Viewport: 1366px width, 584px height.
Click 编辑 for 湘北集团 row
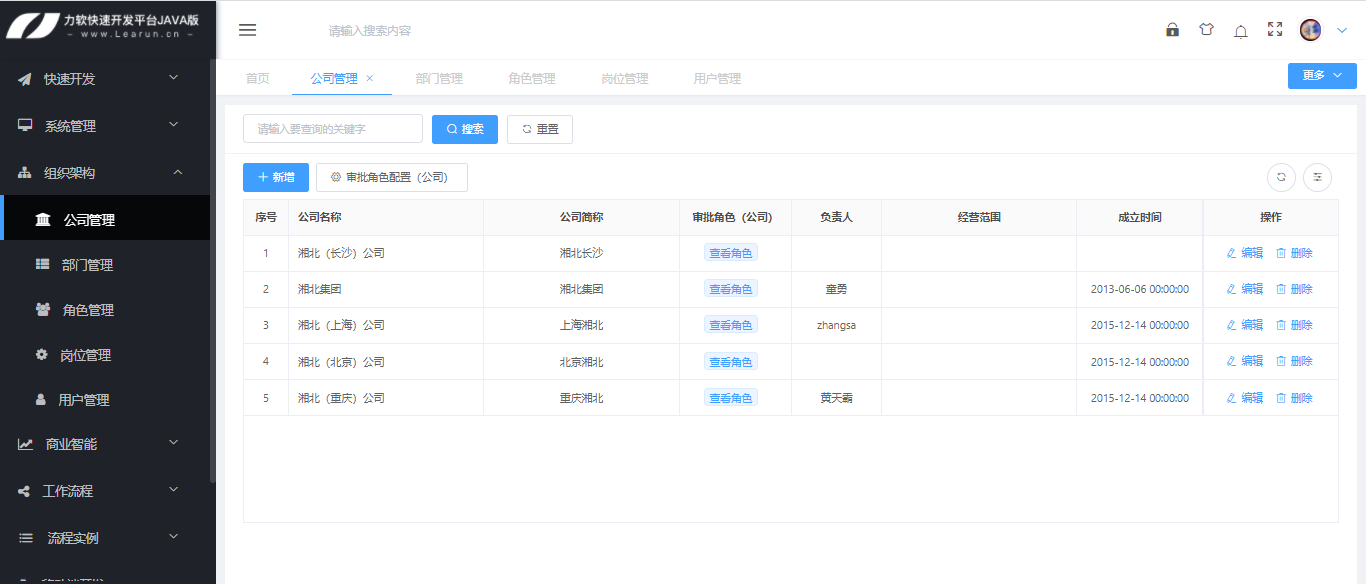(1245, 289)
